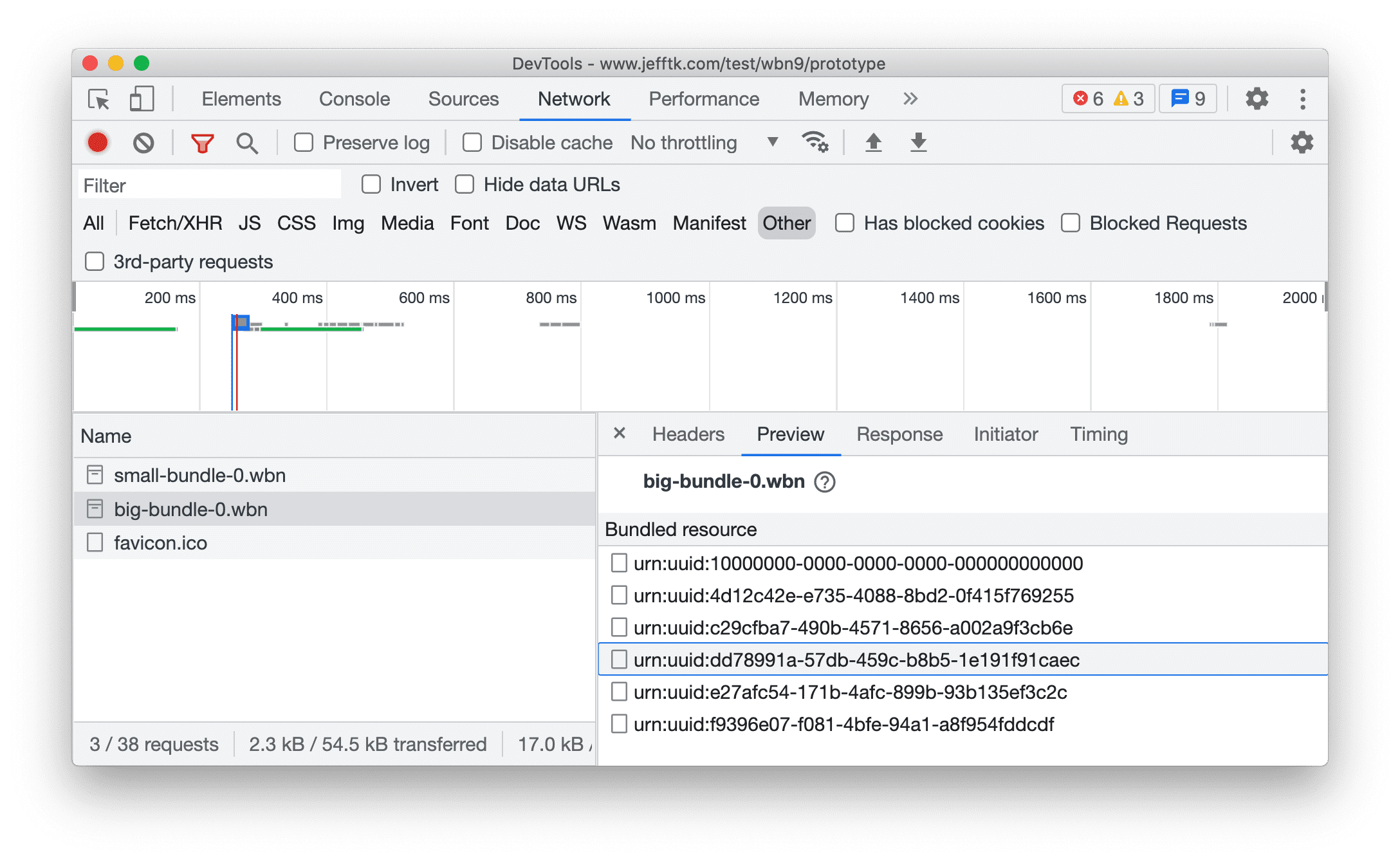Click the Timing tab in preview panel
Viewport: 1400px width, 861px height.
click(1098, 434)
